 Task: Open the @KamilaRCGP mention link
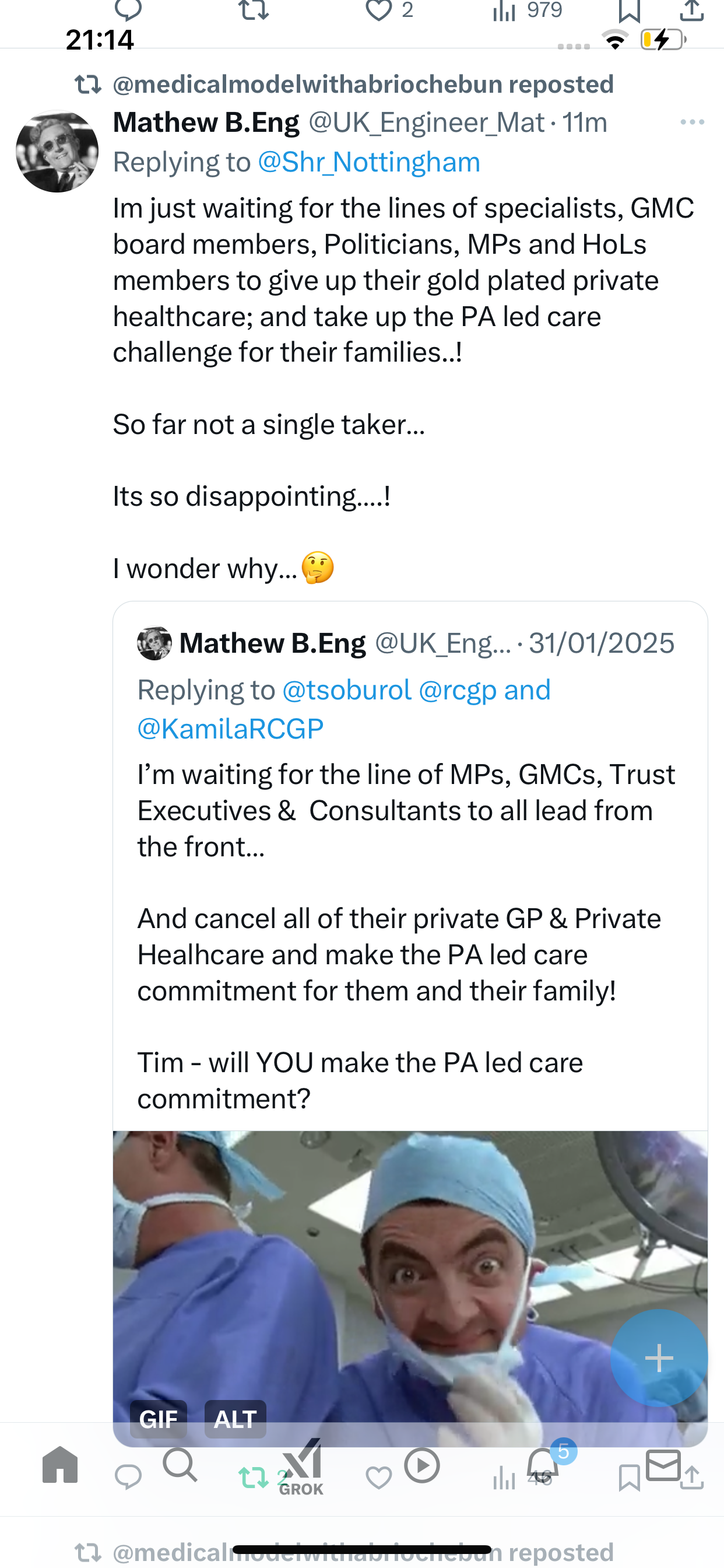tap(231, 729)
